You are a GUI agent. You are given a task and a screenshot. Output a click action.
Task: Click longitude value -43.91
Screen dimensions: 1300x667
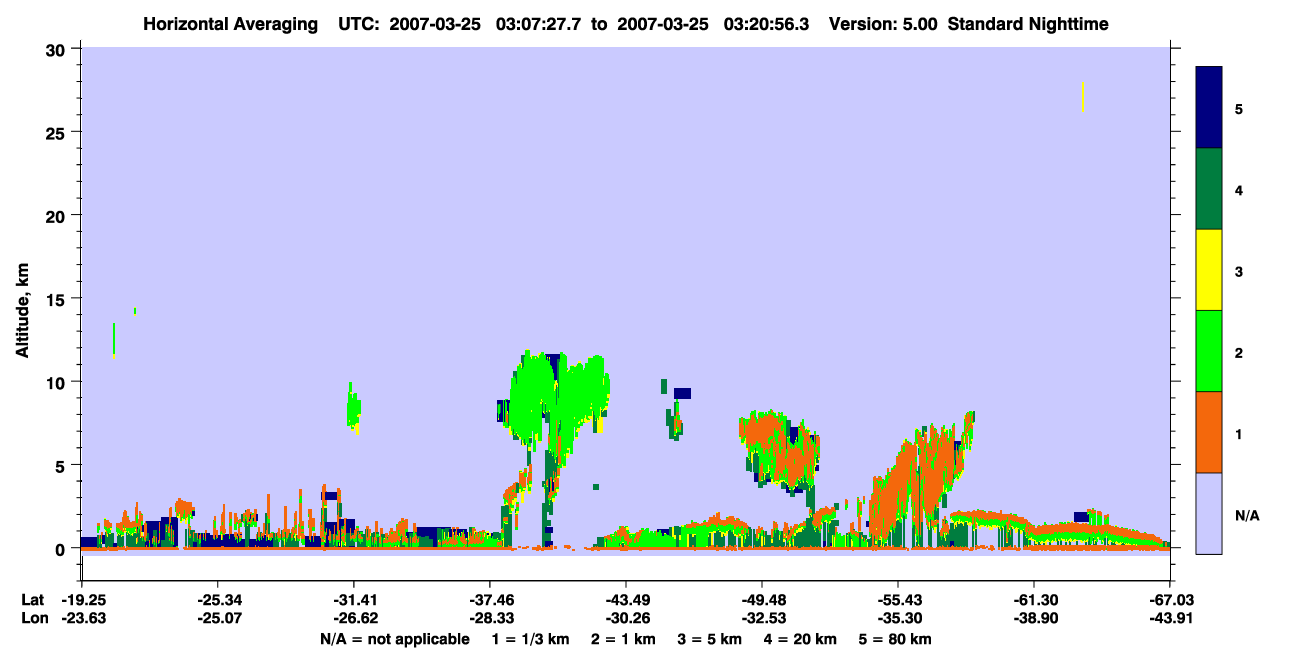tap(1170, 619)
